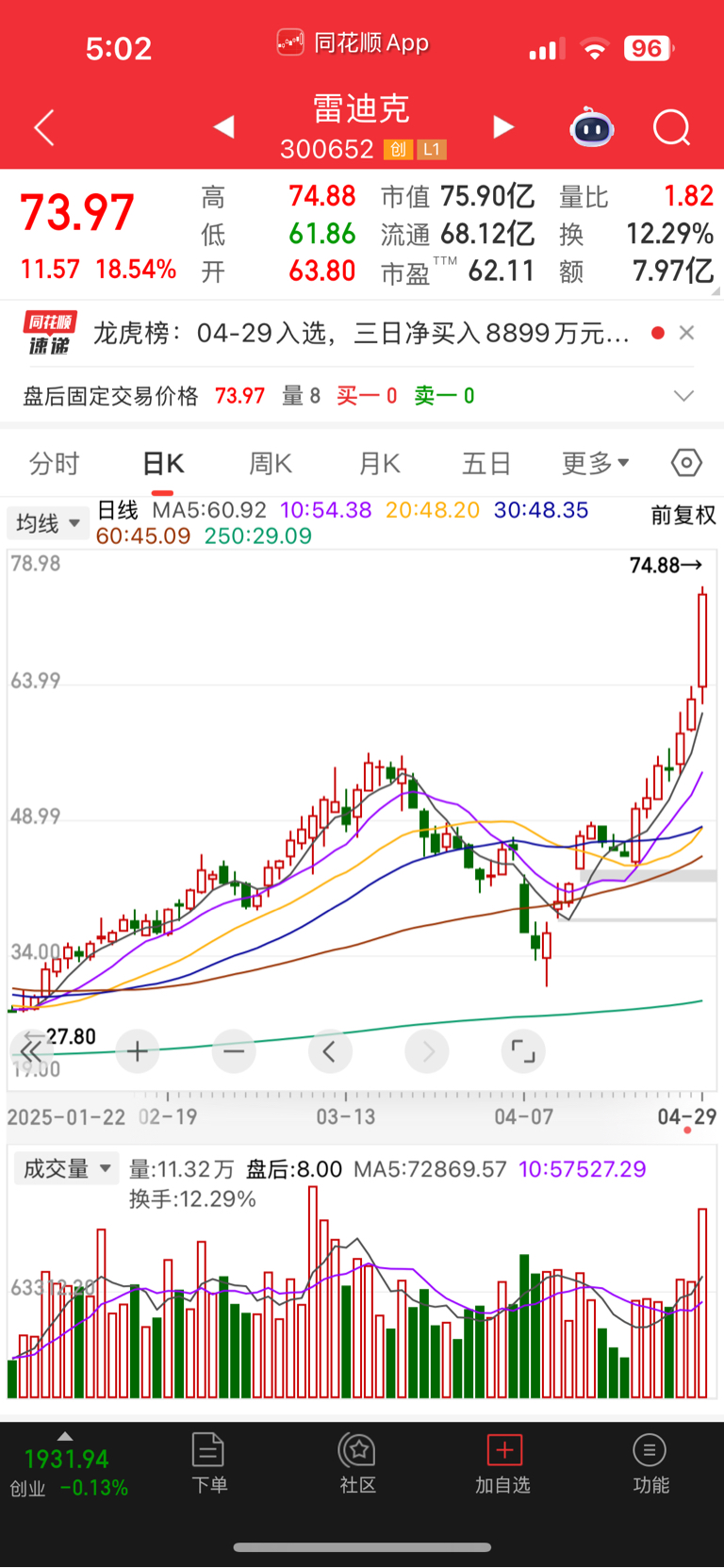
Task: Switch to the 月K chart tab
Action: (x=380, y=463)
